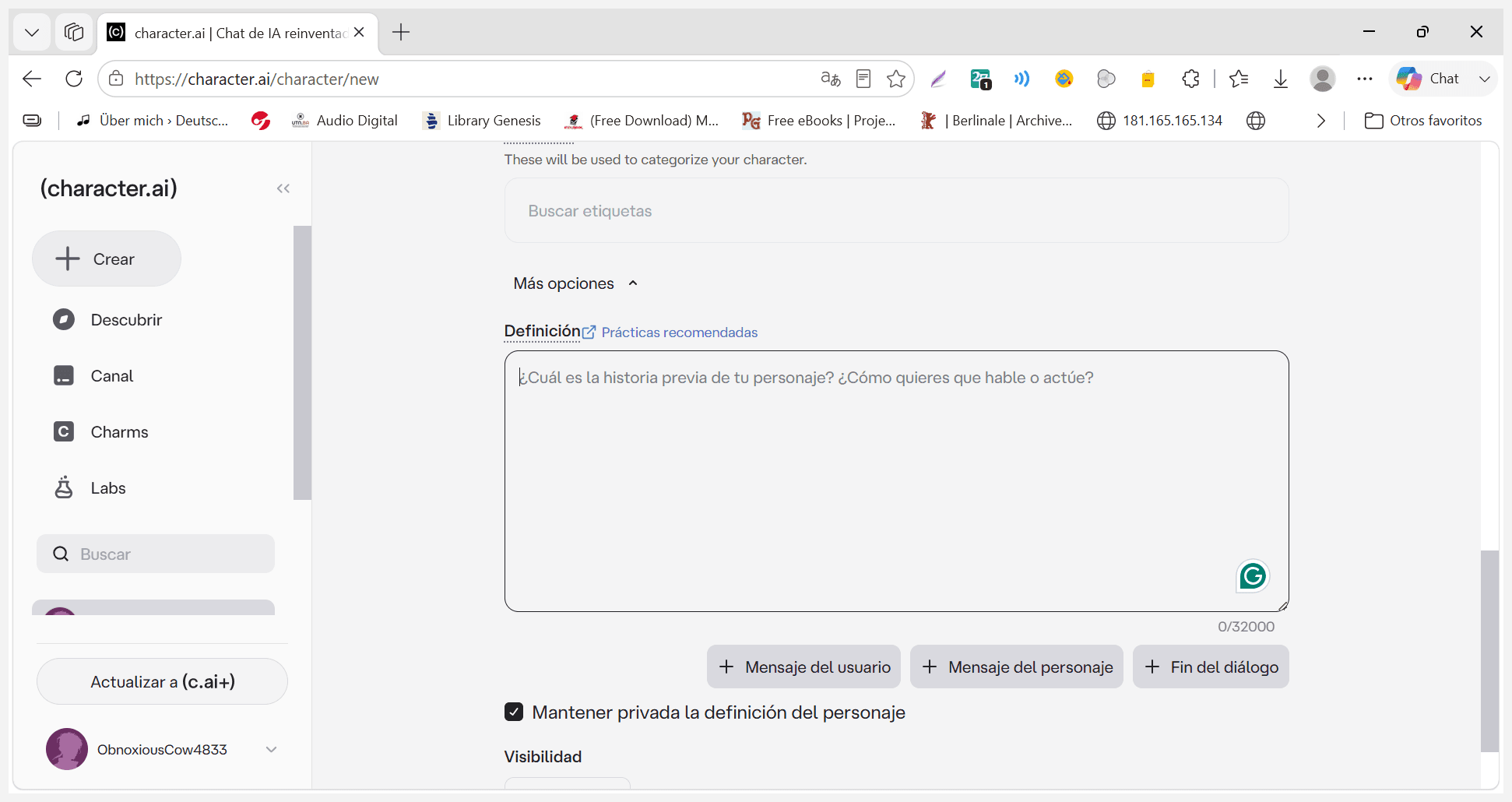Screen dimensions: 1512x802
Task: Click the page vertical scrollbar thumb
Action: [1489, 651]
